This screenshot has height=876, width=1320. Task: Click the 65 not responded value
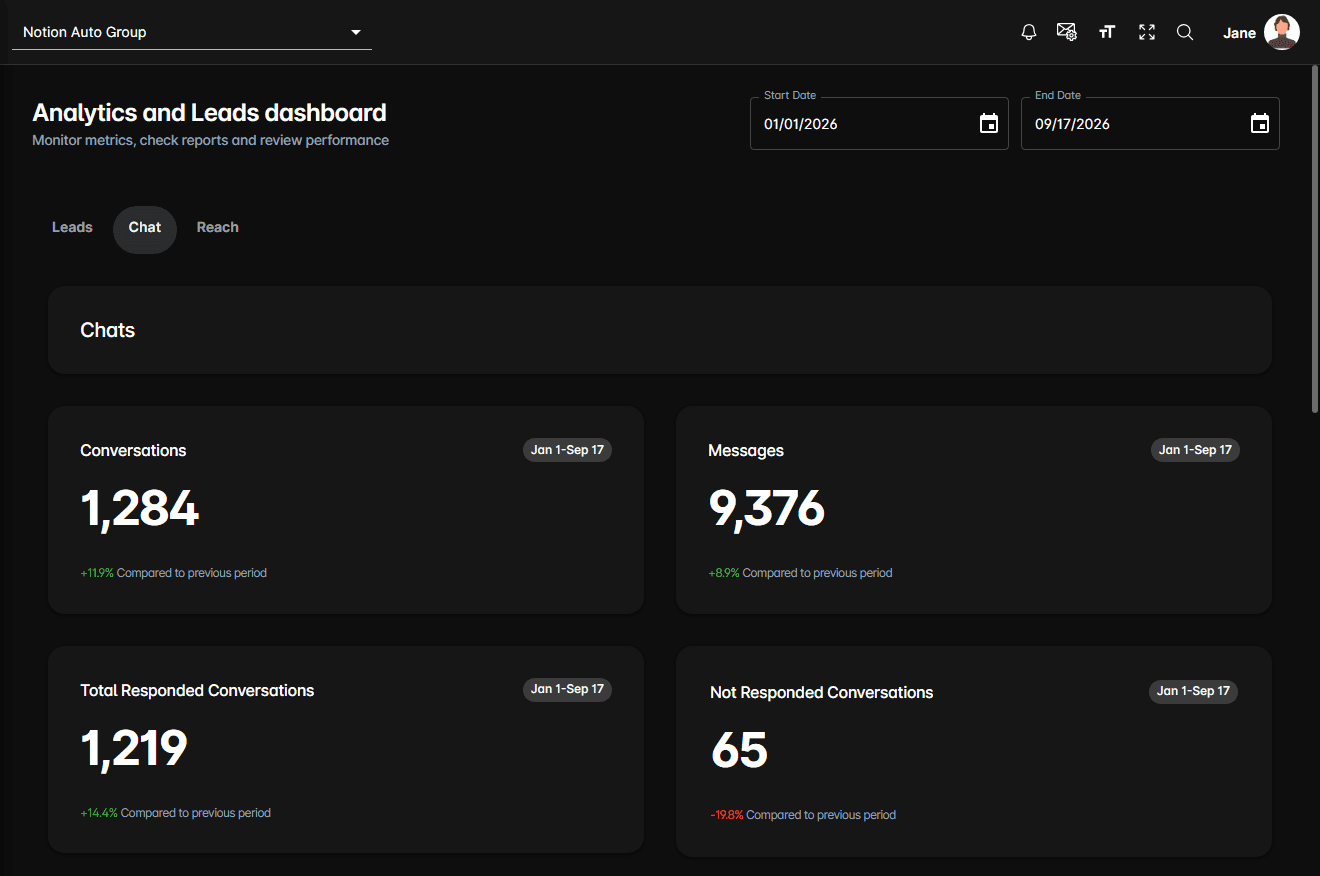pyautogui.click(x=739, y=751)
